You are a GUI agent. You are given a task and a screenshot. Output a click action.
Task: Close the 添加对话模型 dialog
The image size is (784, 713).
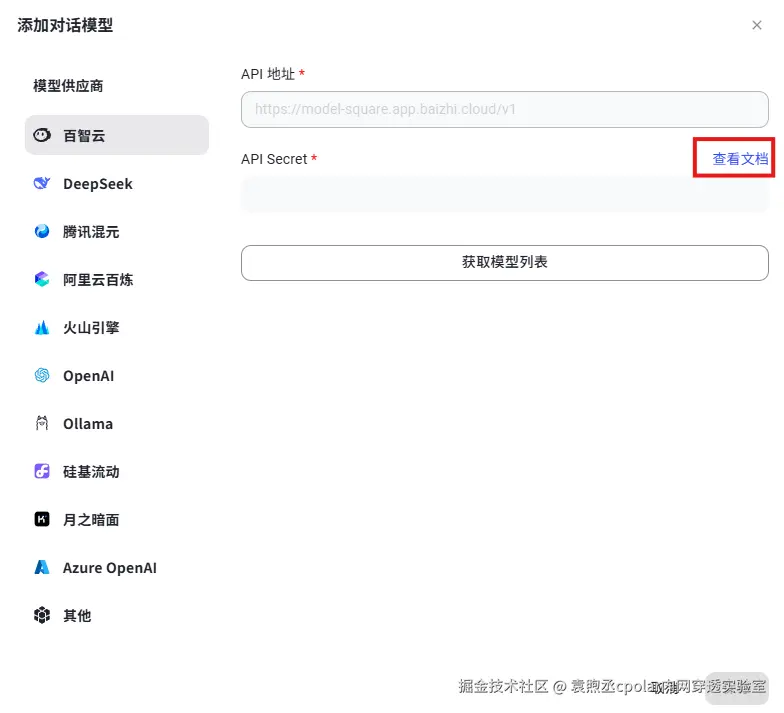click(756, 25)
